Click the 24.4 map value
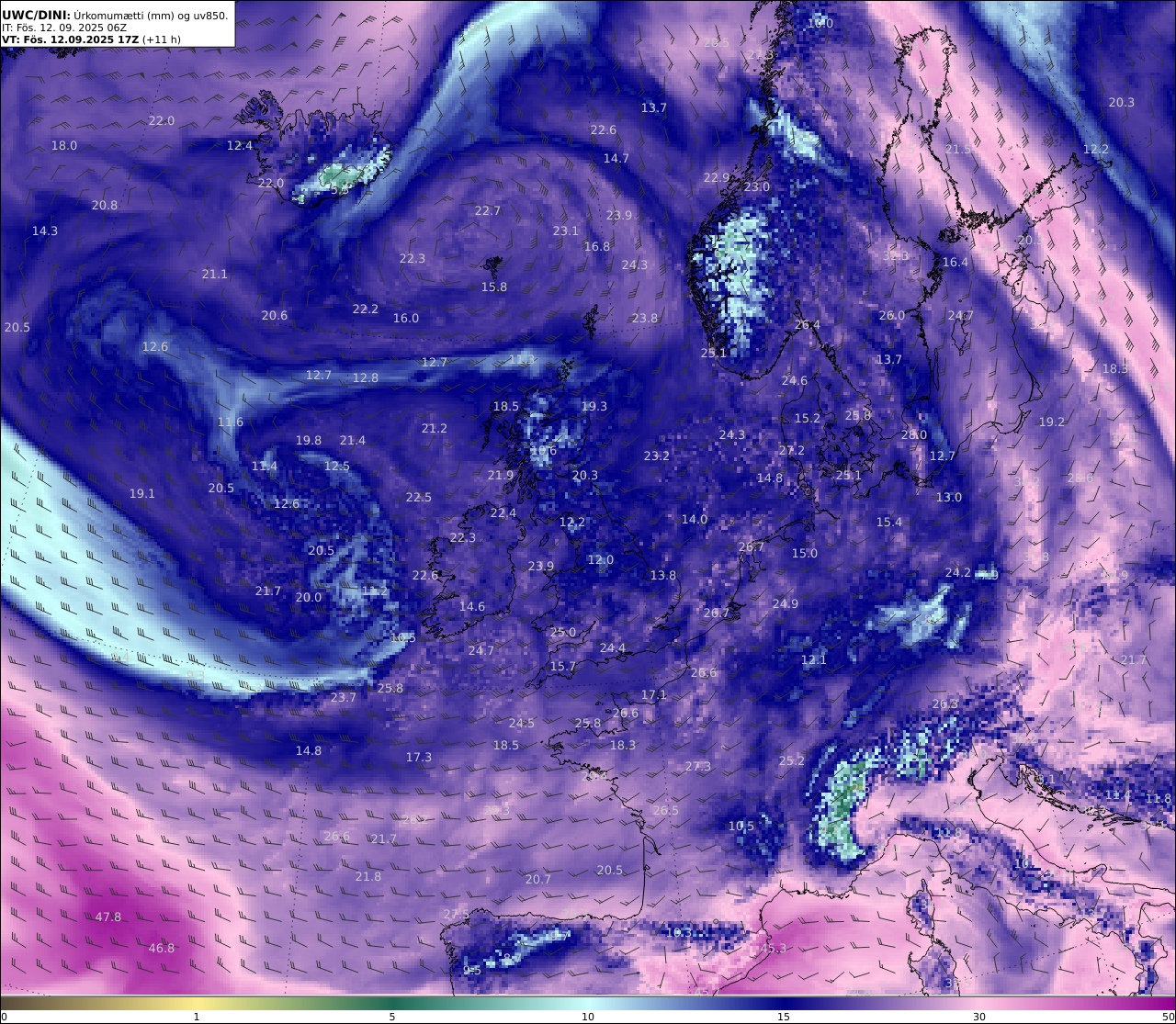Image resolution: width=1176 pixels, height=1024 pixels. pos(613,648)
